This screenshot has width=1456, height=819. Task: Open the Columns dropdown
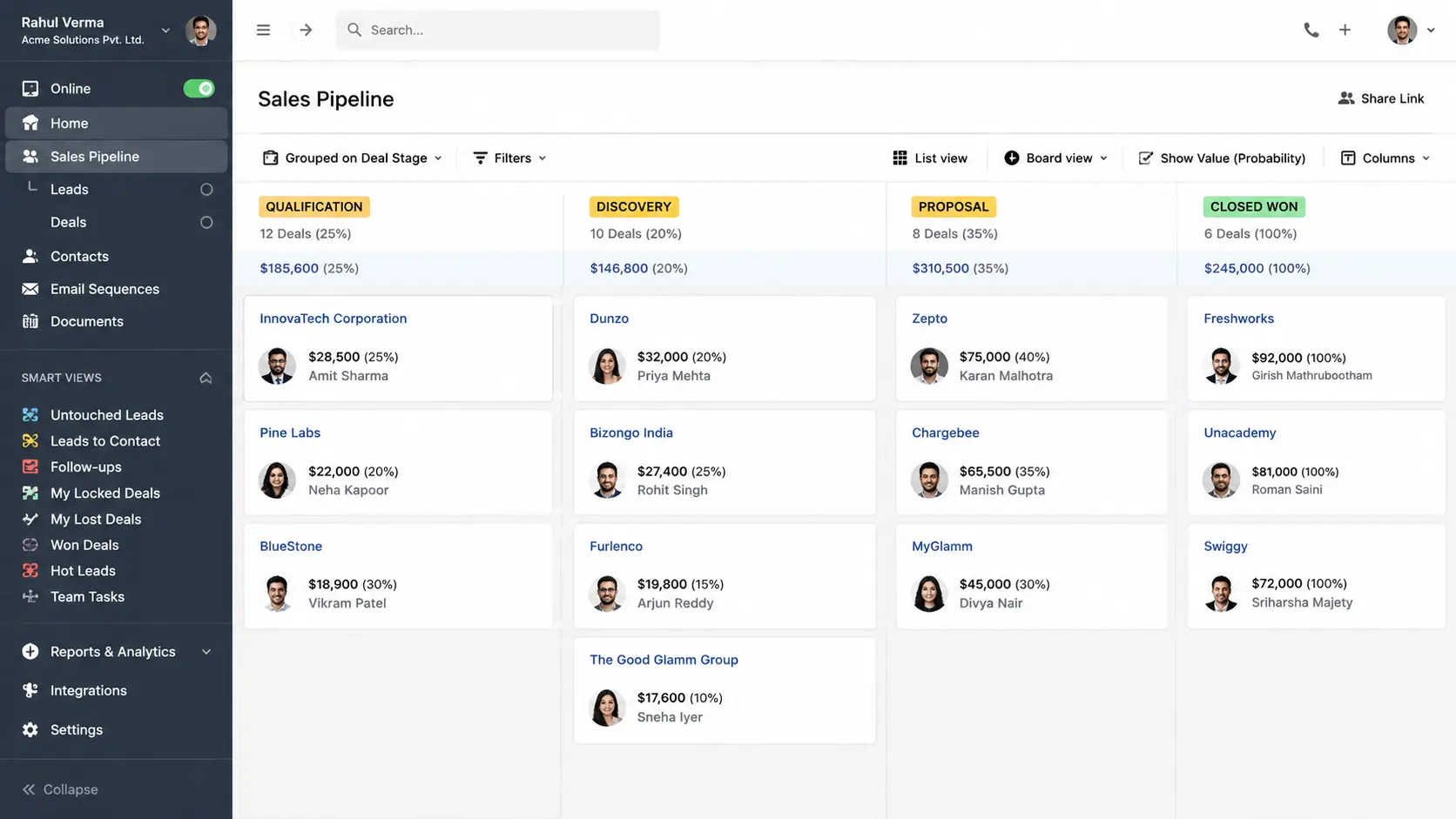coord(1385,158)
